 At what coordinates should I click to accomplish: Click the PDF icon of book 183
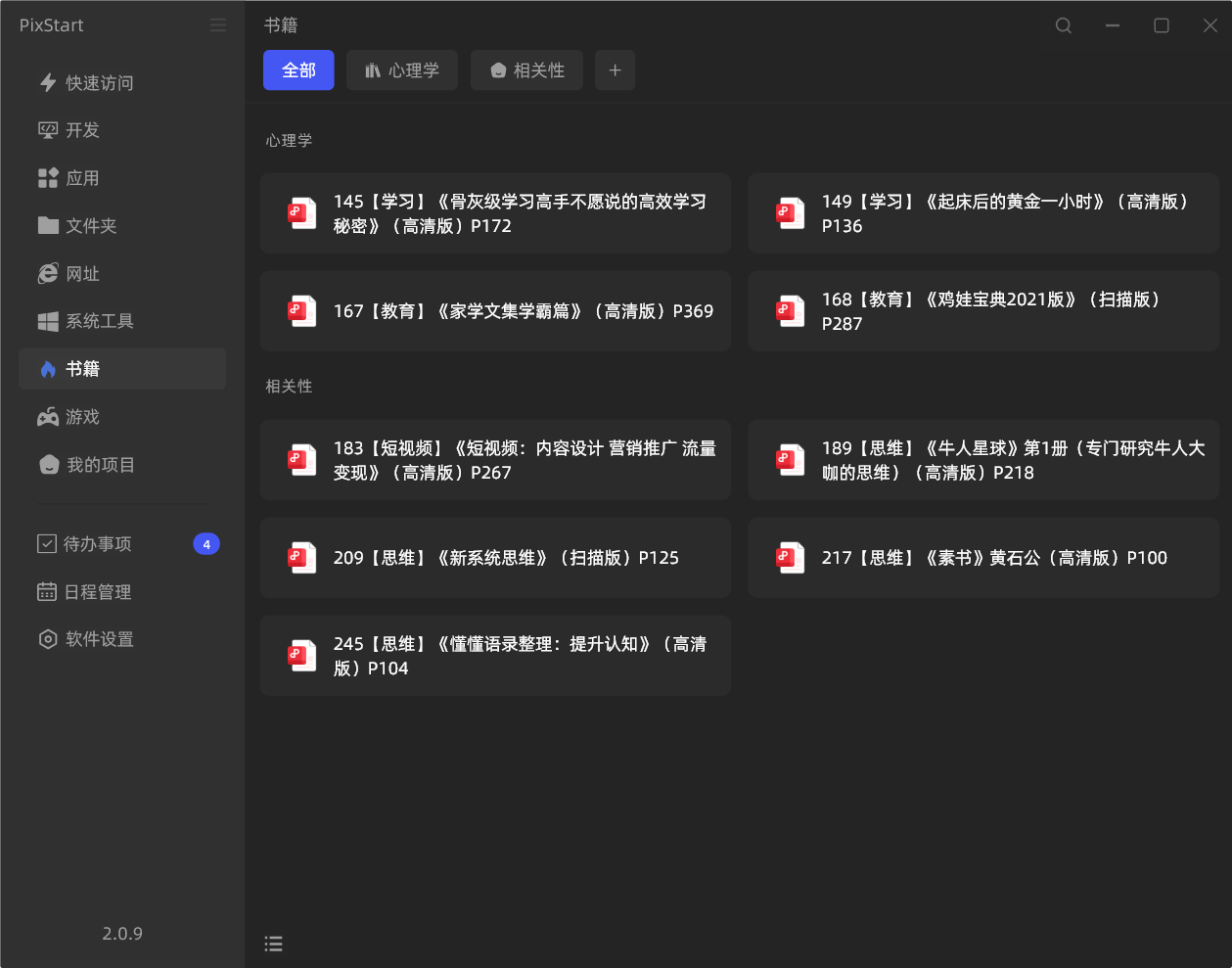point(301,460)
